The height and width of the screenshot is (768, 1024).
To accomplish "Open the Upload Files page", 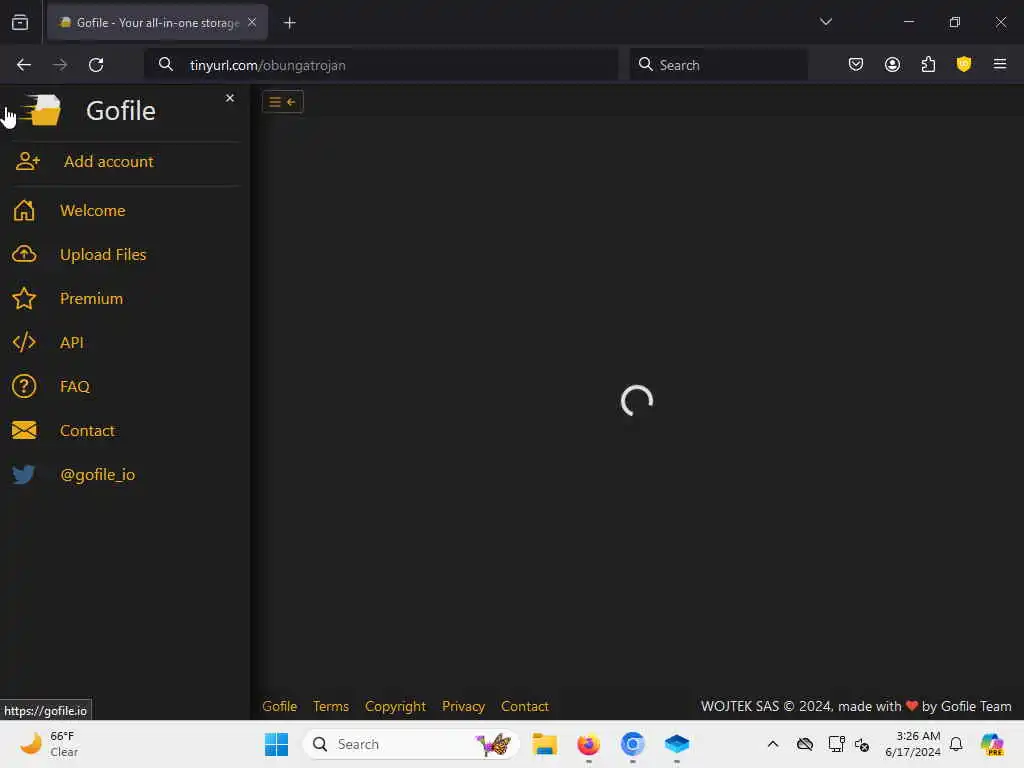I will coord(103,254).
